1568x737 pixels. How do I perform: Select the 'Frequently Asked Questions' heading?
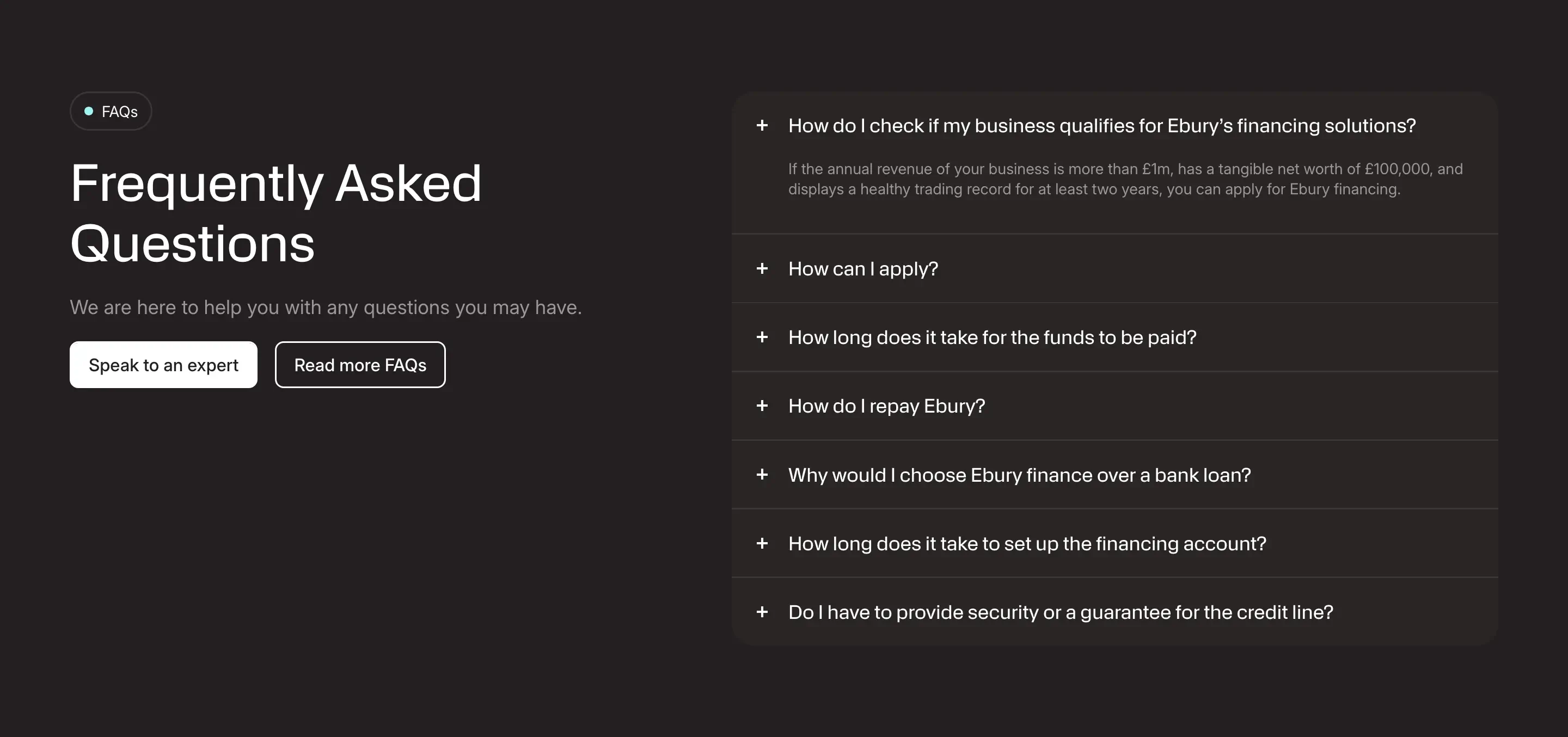pos(275,213)
